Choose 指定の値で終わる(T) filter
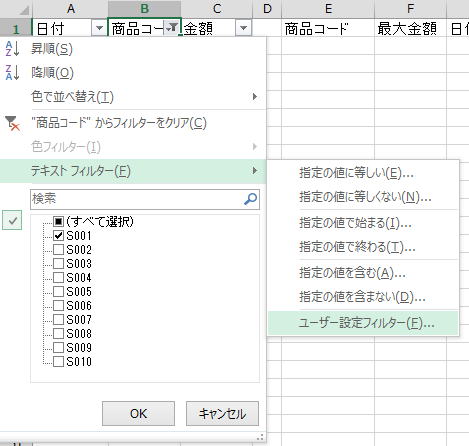Image resolution: width=469 pixels, height=446 pixels. pyautogui.click(x=363, y=247)
